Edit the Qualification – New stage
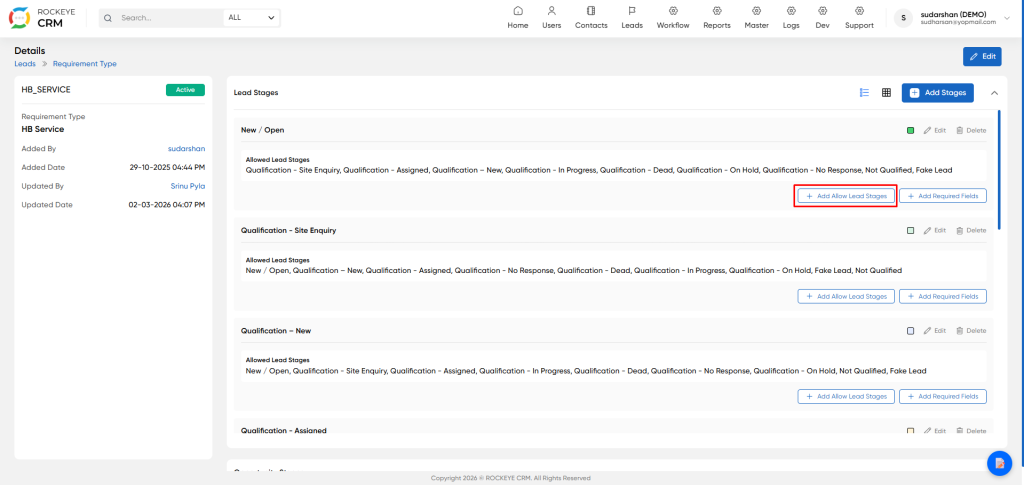The height and width of the screenshot is (485, 1024). [x=935, y=331]
